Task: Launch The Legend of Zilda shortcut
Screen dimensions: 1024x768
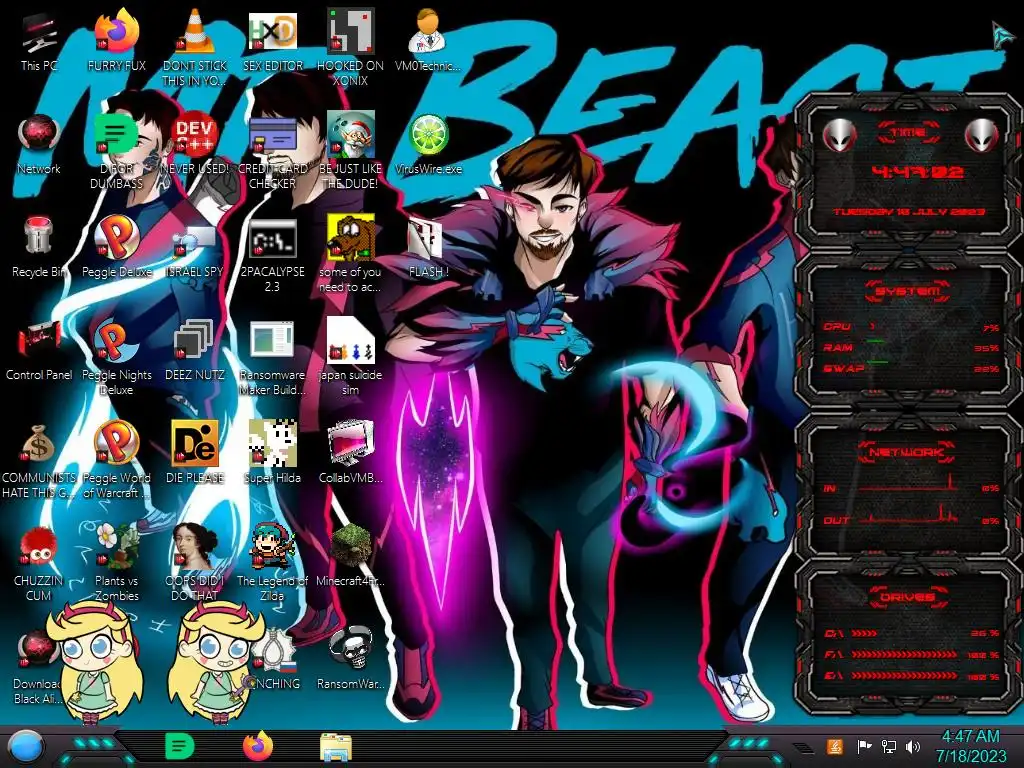Action: pyautogui.click(x=272, y=563)
